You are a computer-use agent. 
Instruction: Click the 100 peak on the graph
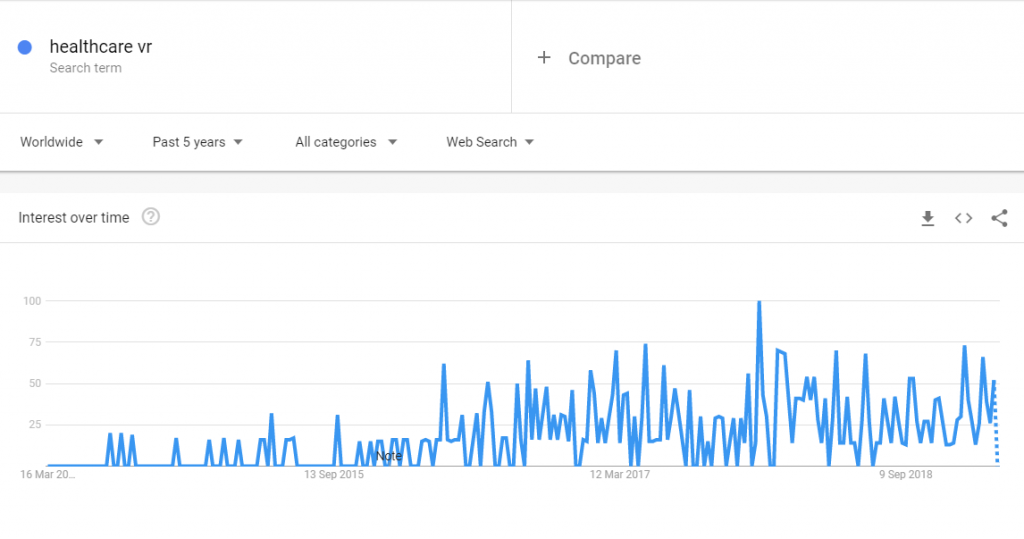click(x=759, y=302)
